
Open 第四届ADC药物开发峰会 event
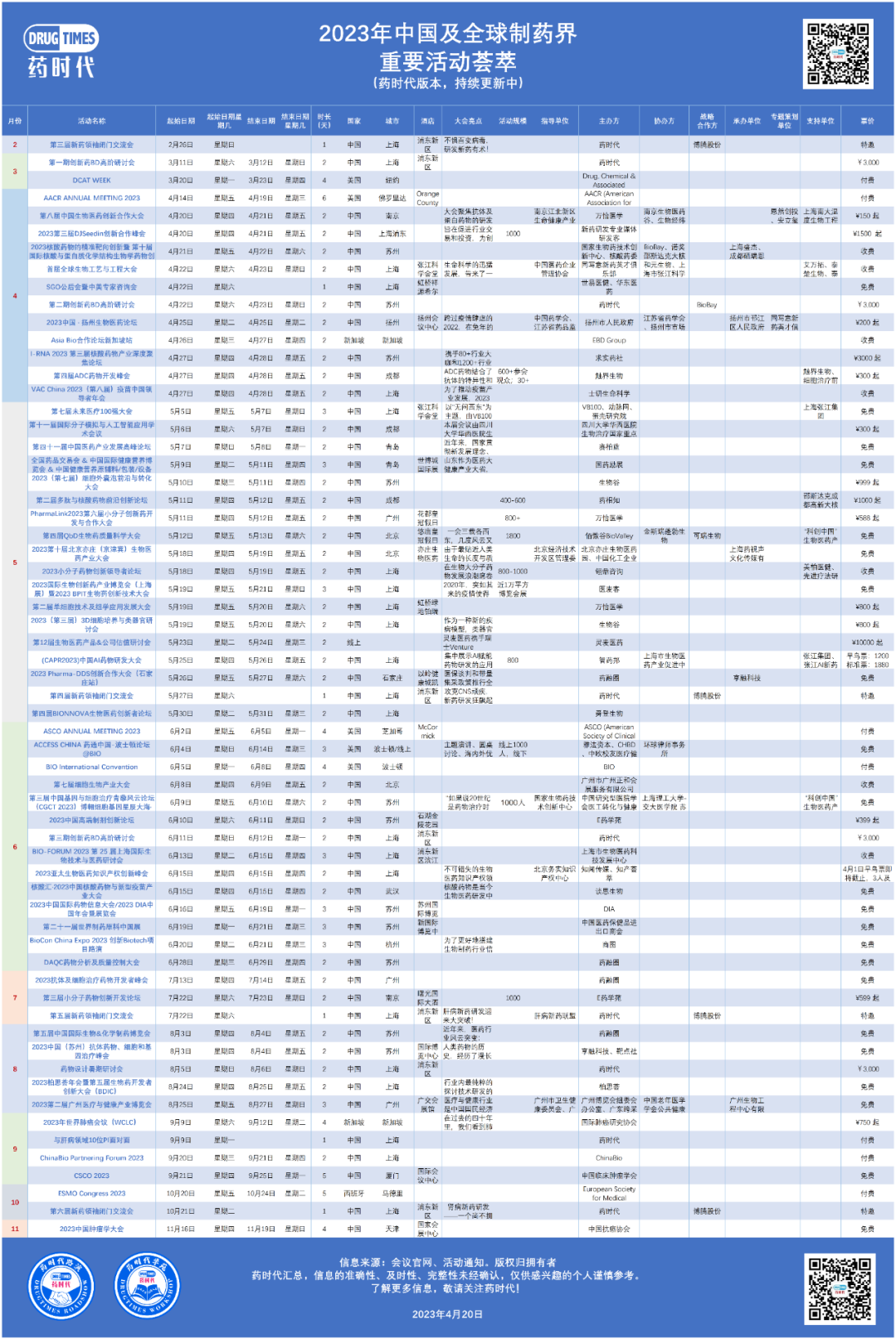91,376
